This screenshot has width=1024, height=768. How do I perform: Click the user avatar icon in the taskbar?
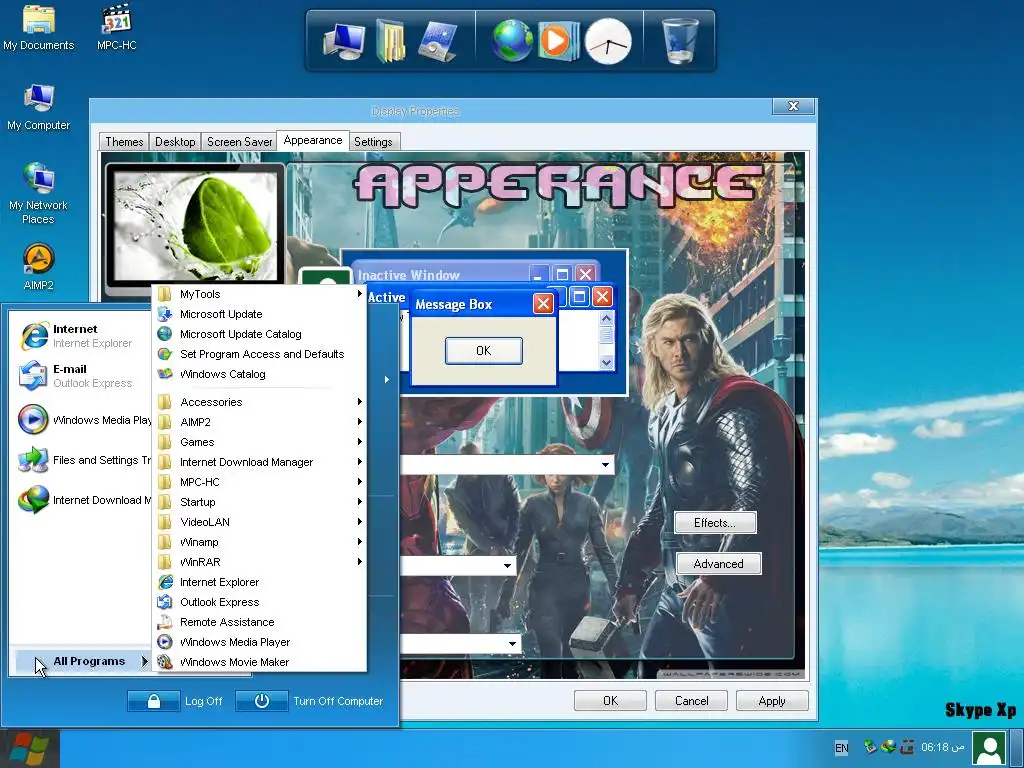(x=989, y=748)
